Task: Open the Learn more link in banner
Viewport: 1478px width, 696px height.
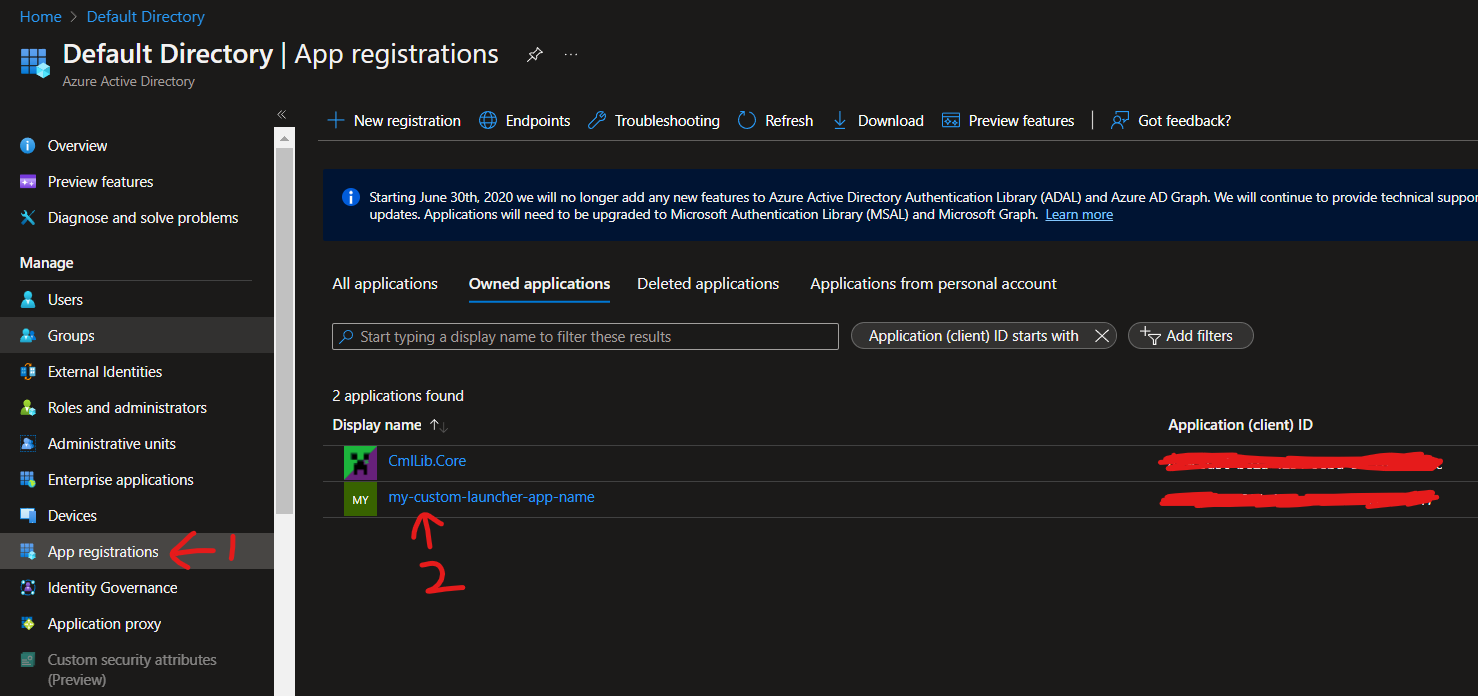Action: coord(1079,215)
